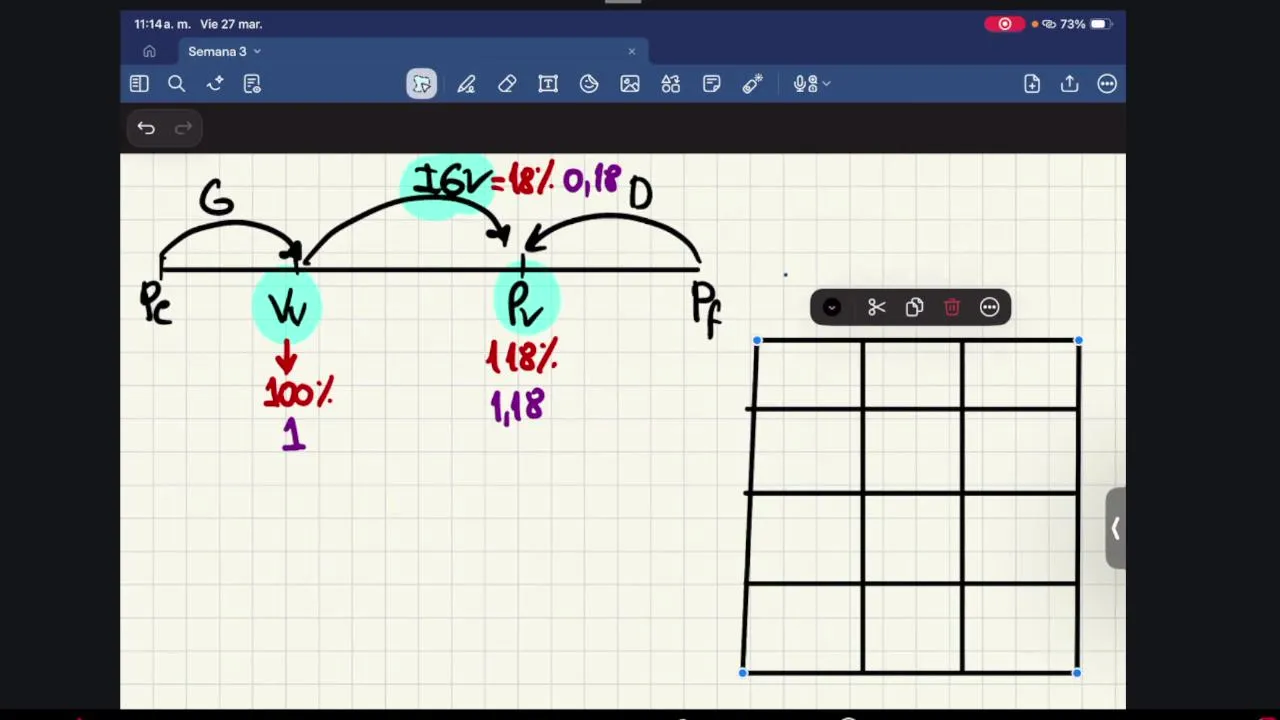Add a sticky note
Image resolution: width=1280 pixels, height=720 pixels.
[712, 84]
